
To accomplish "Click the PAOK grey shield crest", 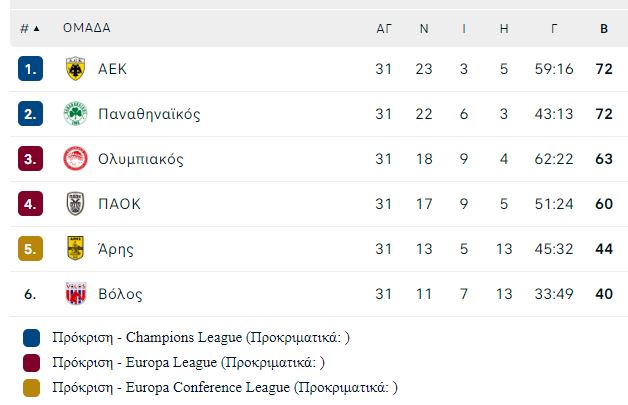I will point(75,204).
